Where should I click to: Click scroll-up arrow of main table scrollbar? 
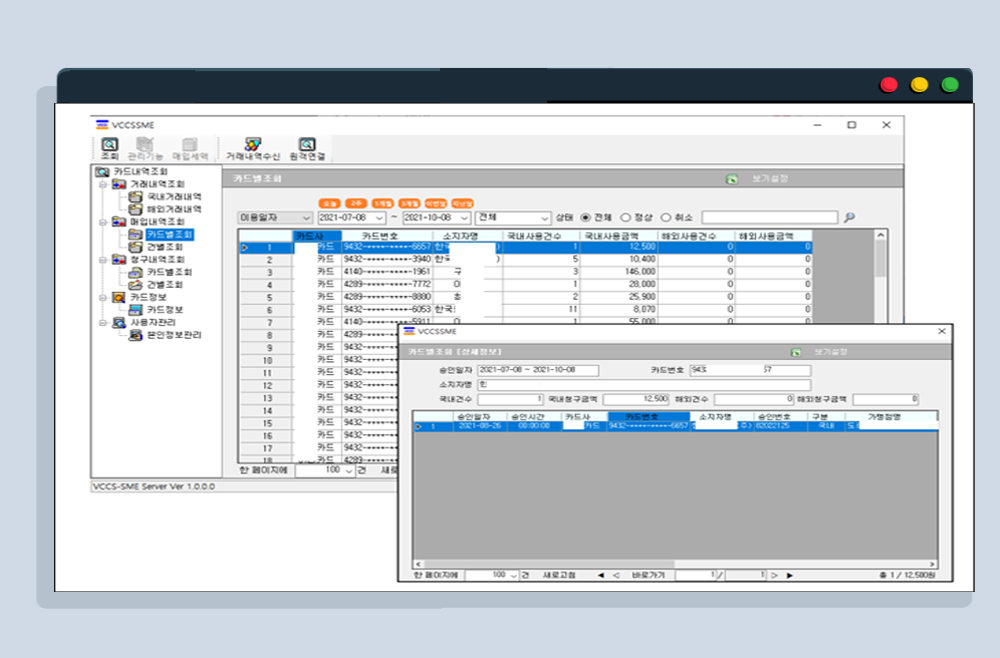click(x=880, y=235)
